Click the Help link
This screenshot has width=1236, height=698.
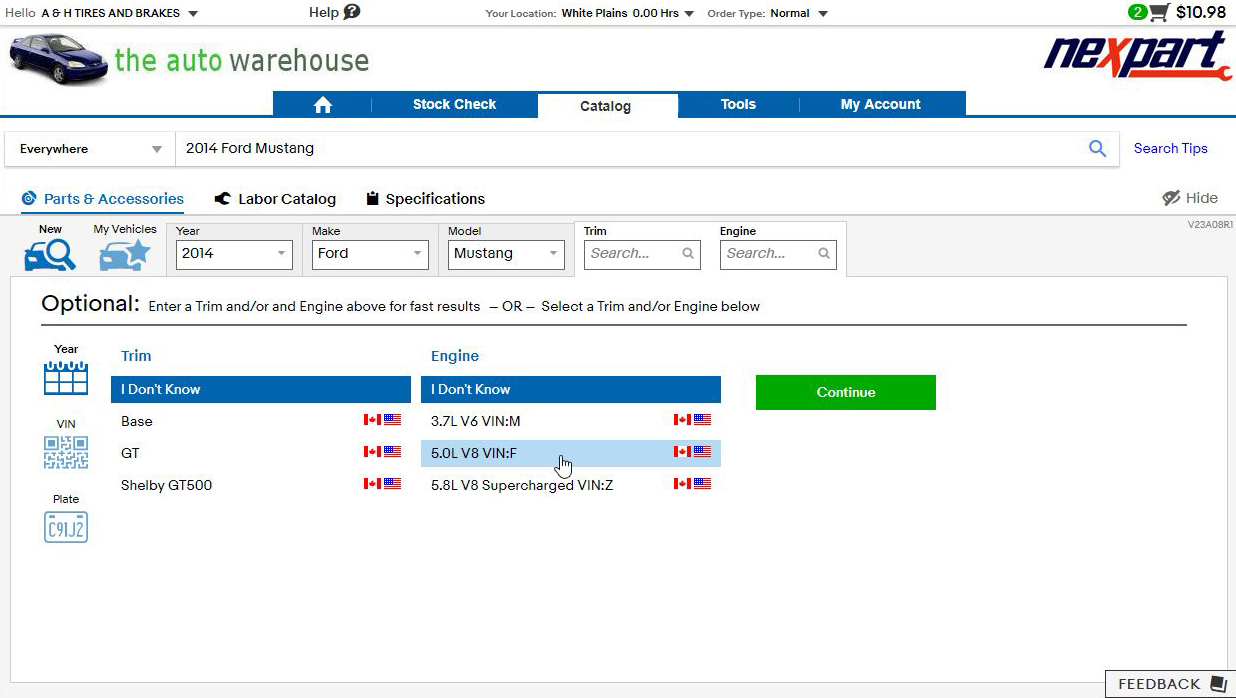point(324,12)
